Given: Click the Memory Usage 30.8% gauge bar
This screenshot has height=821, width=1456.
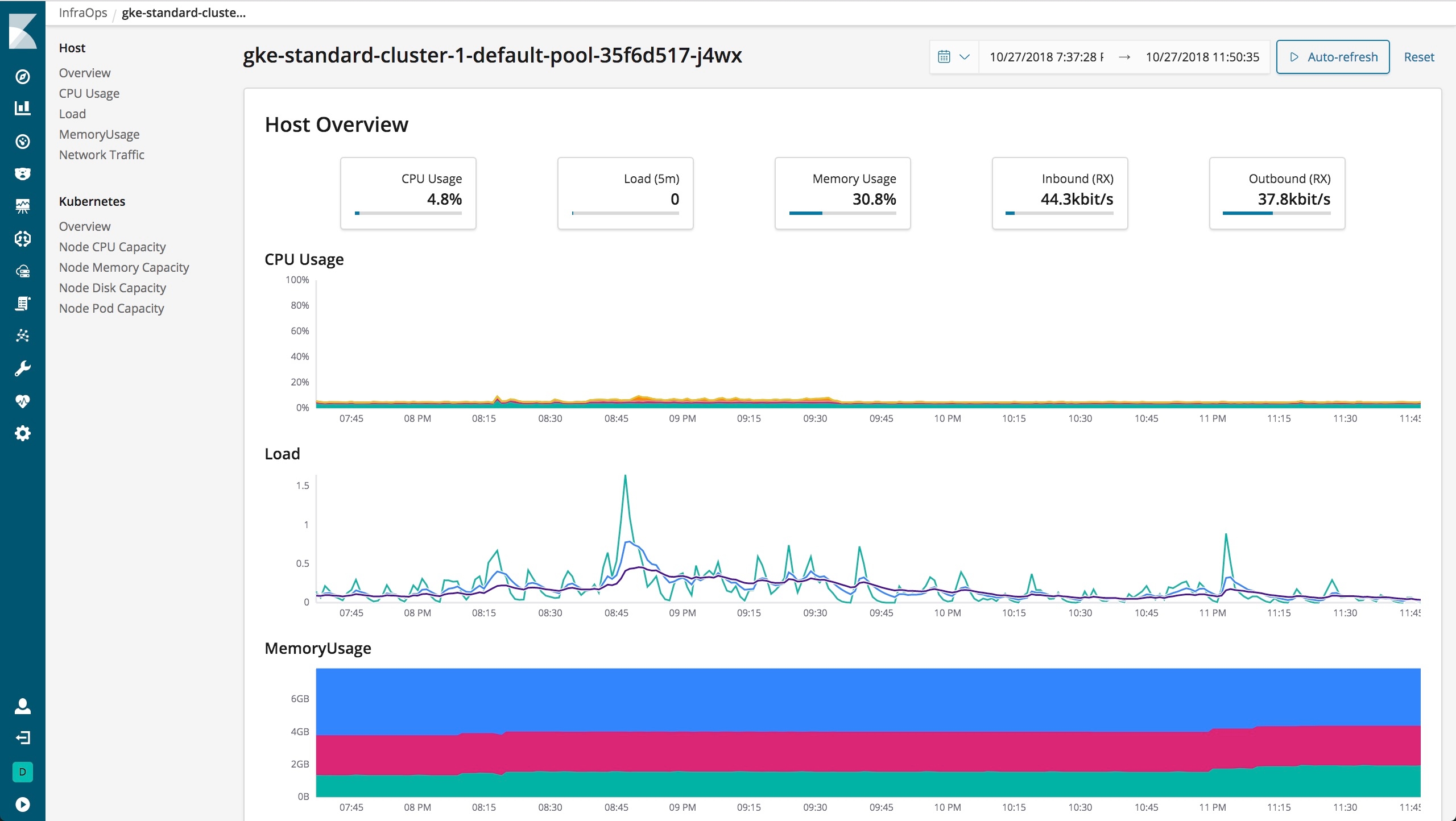Looking at the screenshot, I should [843, 213].
